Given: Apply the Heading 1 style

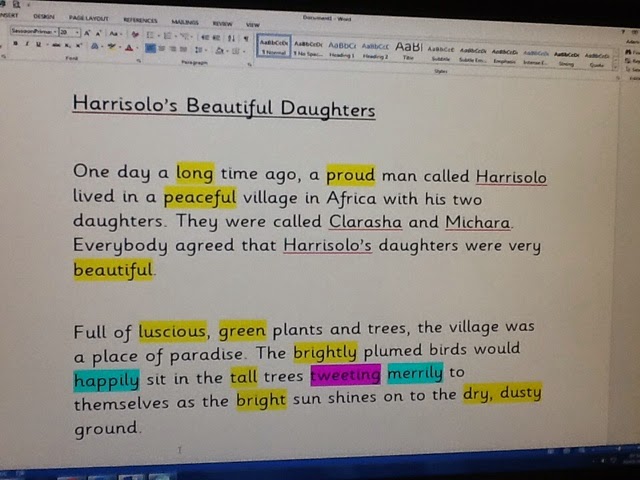Looking at the screenshot, I should [x=342, y=49].
